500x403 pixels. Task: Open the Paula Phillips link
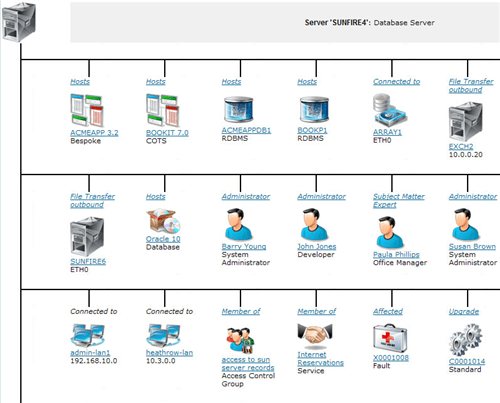pos(396,255)
